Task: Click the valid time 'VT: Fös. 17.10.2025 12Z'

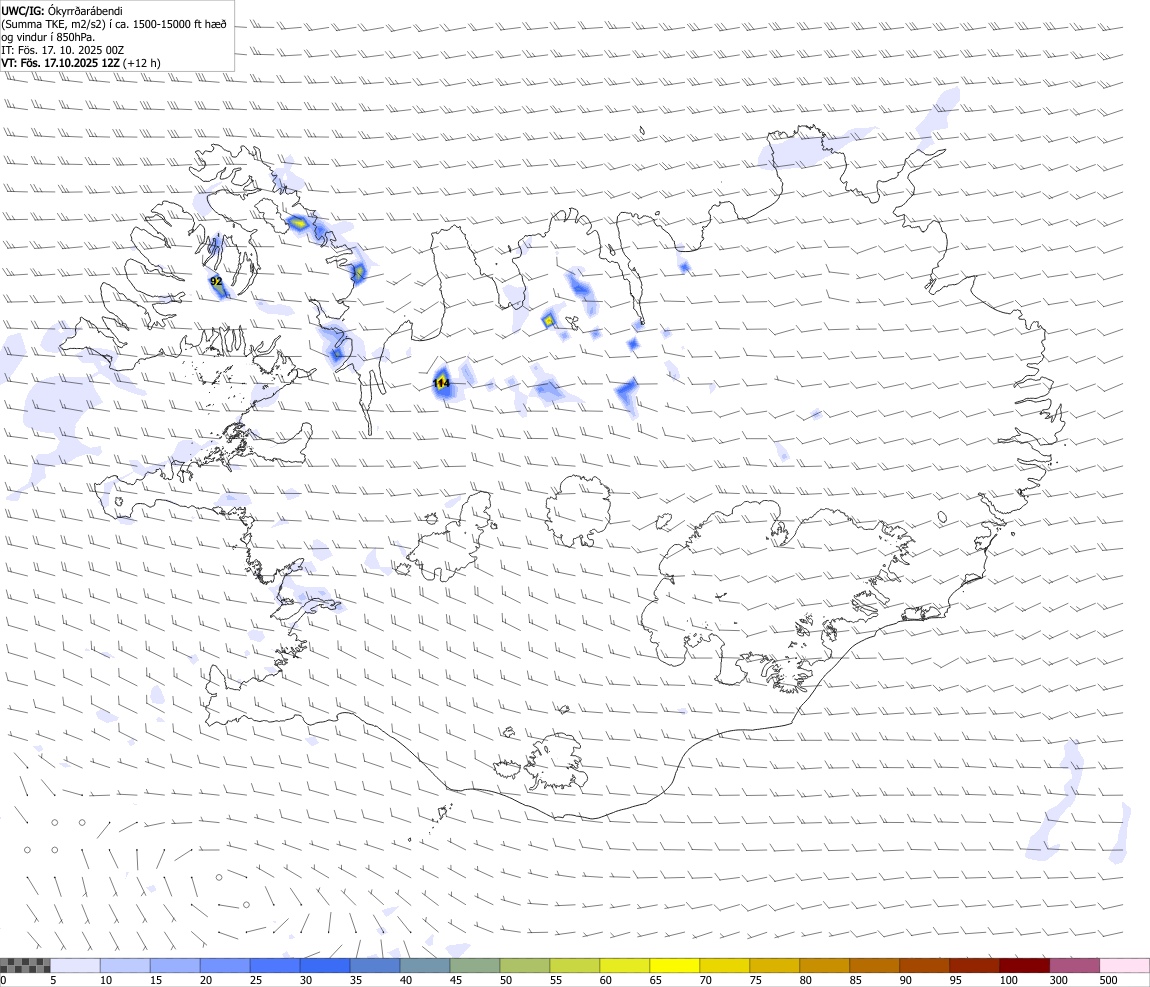Action: [x=60, y=63]
